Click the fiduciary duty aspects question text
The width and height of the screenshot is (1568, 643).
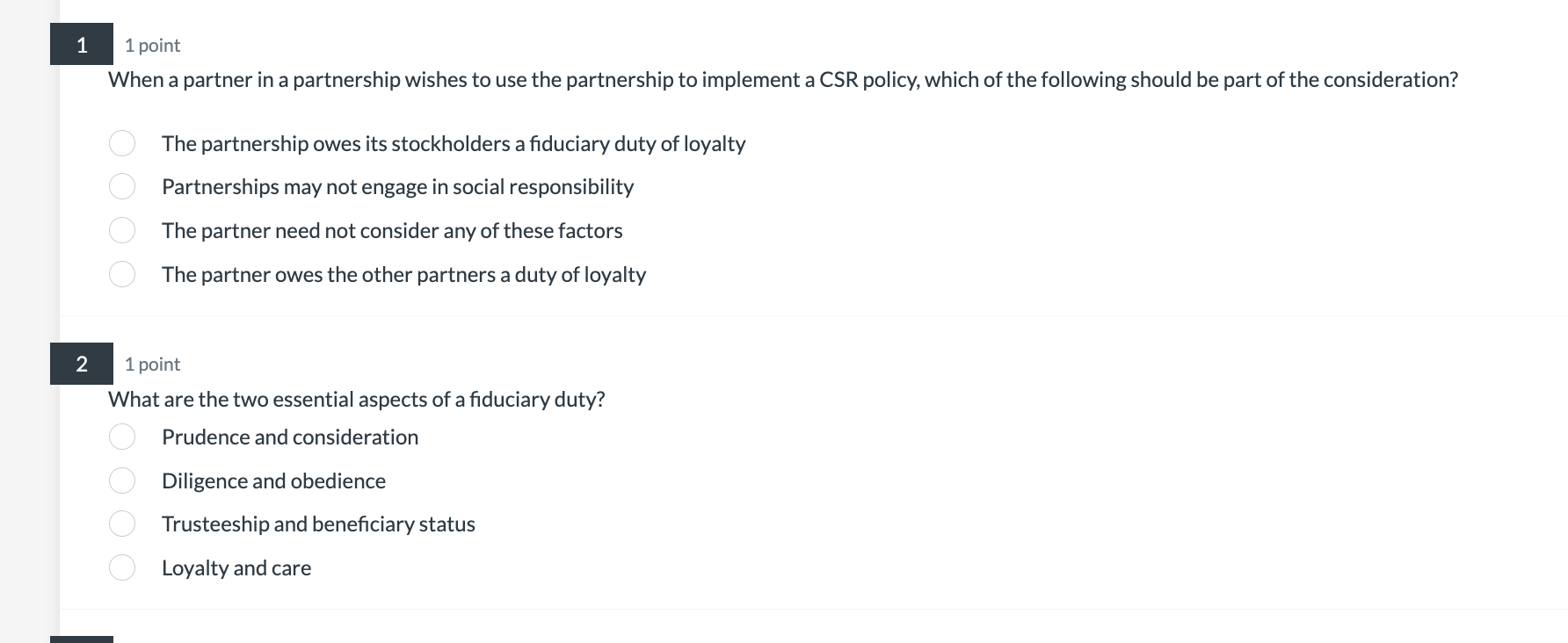click(x=357, y=400)
